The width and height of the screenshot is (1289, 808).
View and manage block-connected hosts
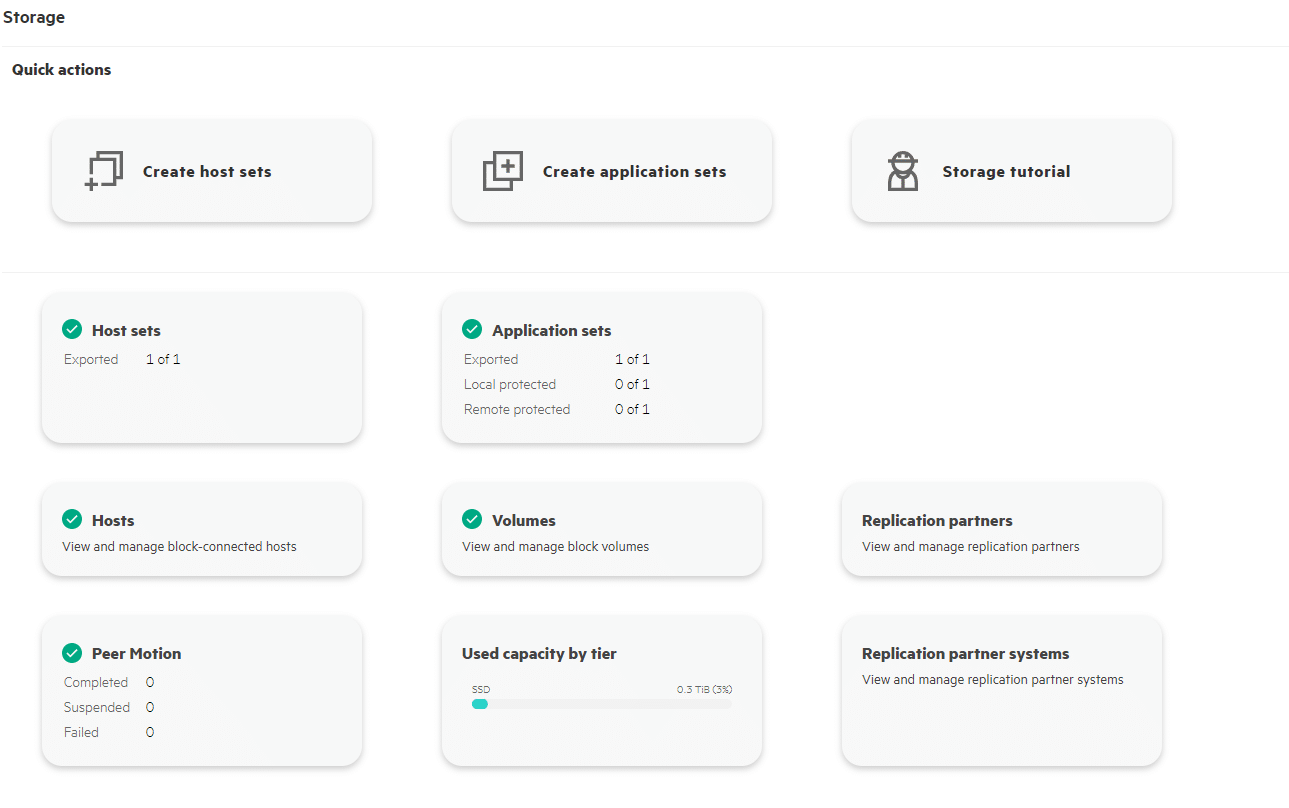[201, 529]
